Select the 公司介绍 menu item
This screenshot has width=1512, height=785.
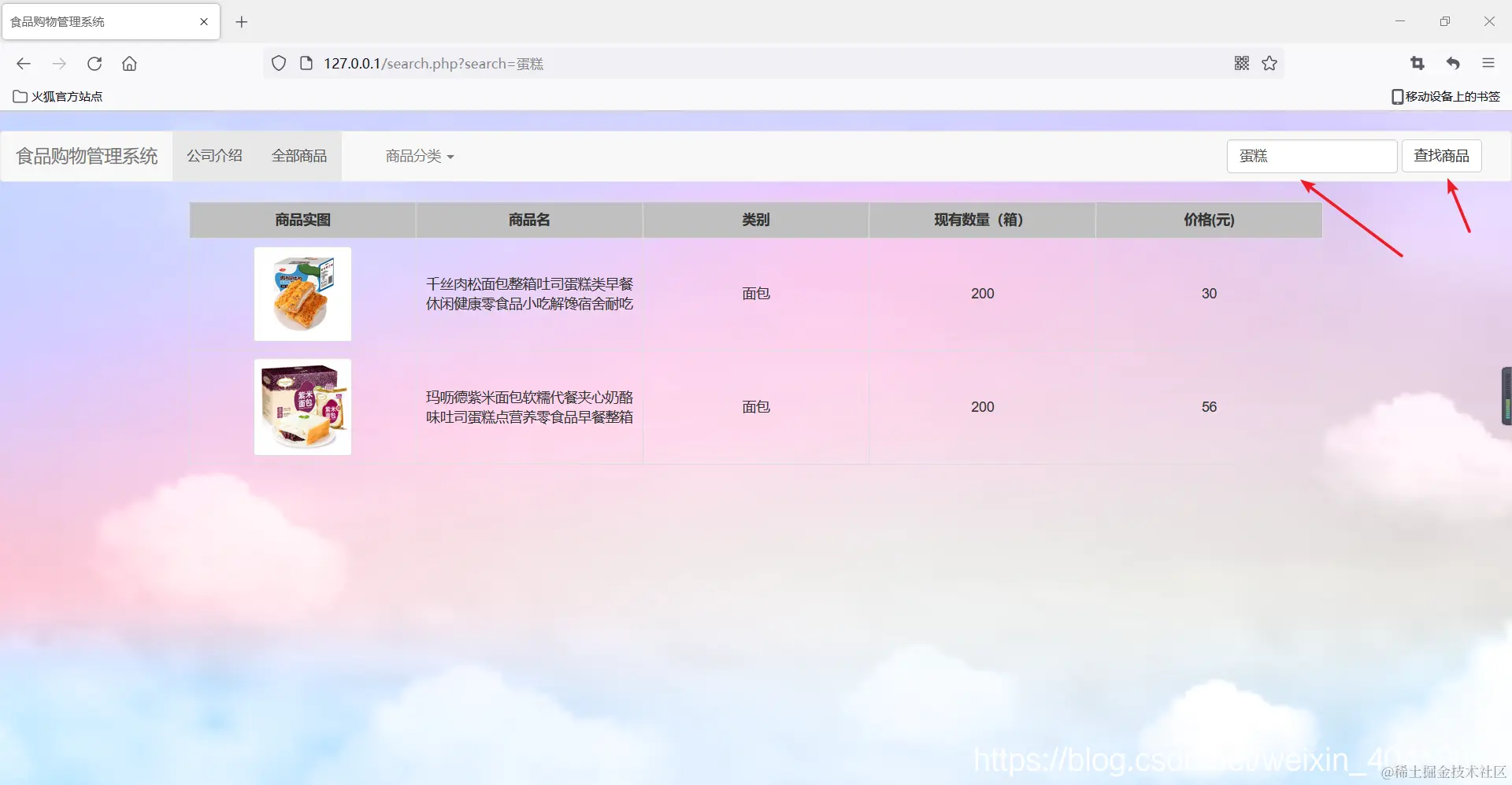(214, 155)
